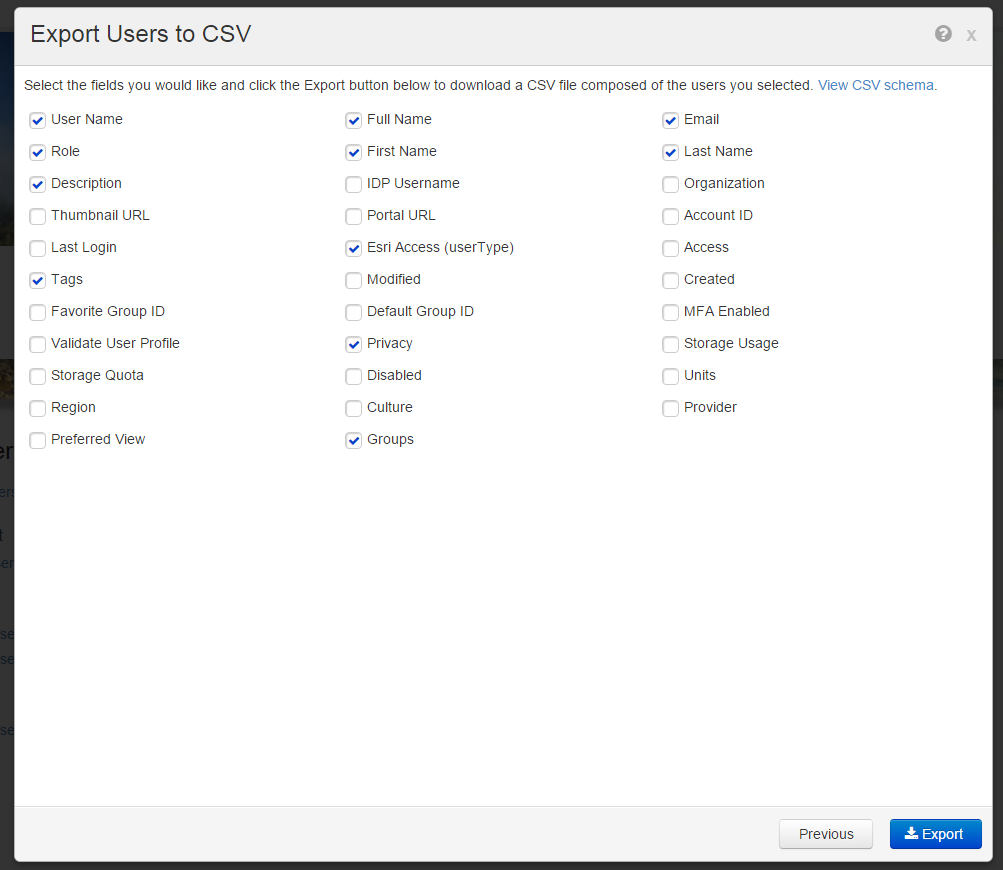The image size is (1003, 870).
Task: Deselect the Email checkbox
Action: tap(671, 121)
